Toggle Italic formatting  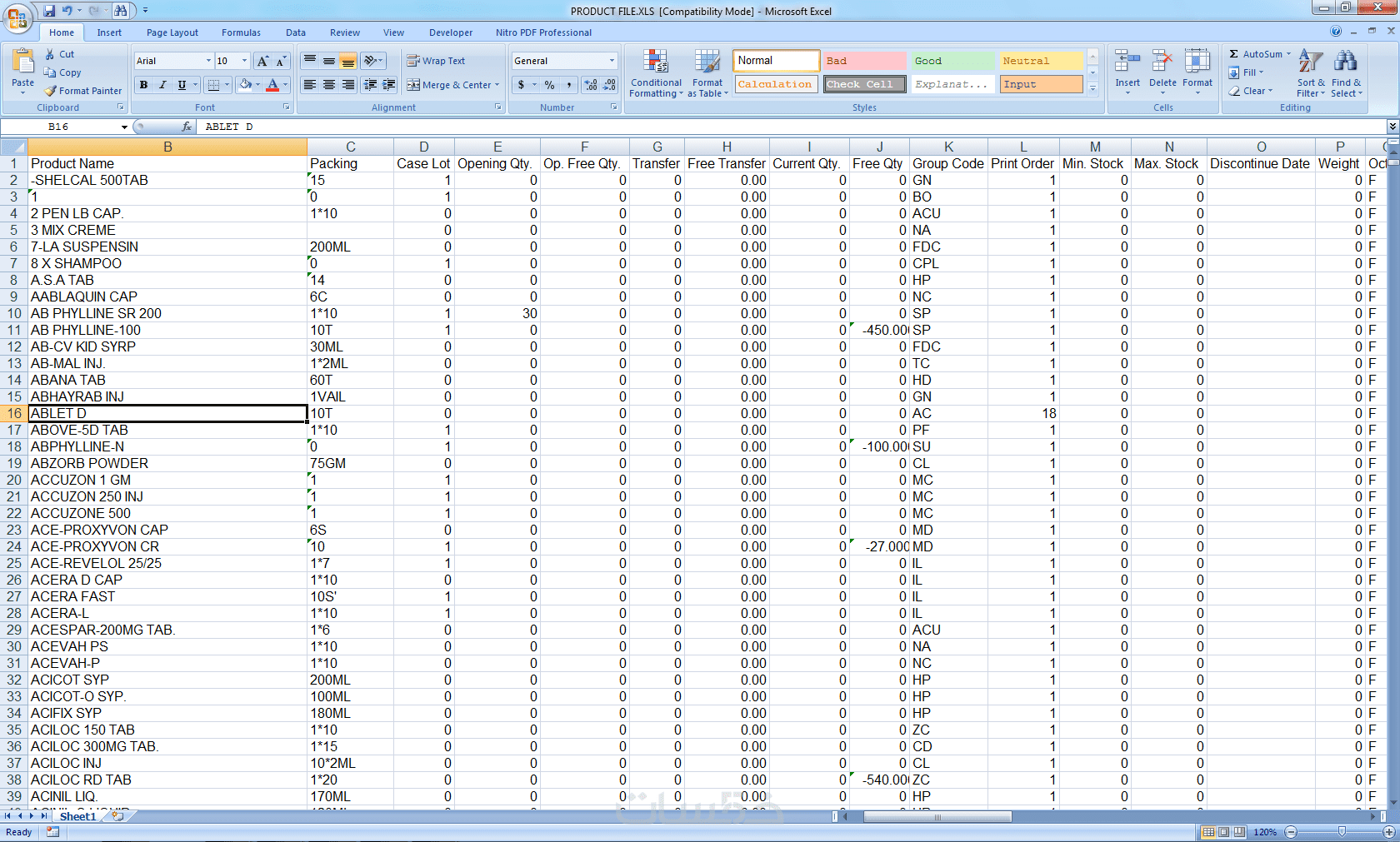coord(162,85)
